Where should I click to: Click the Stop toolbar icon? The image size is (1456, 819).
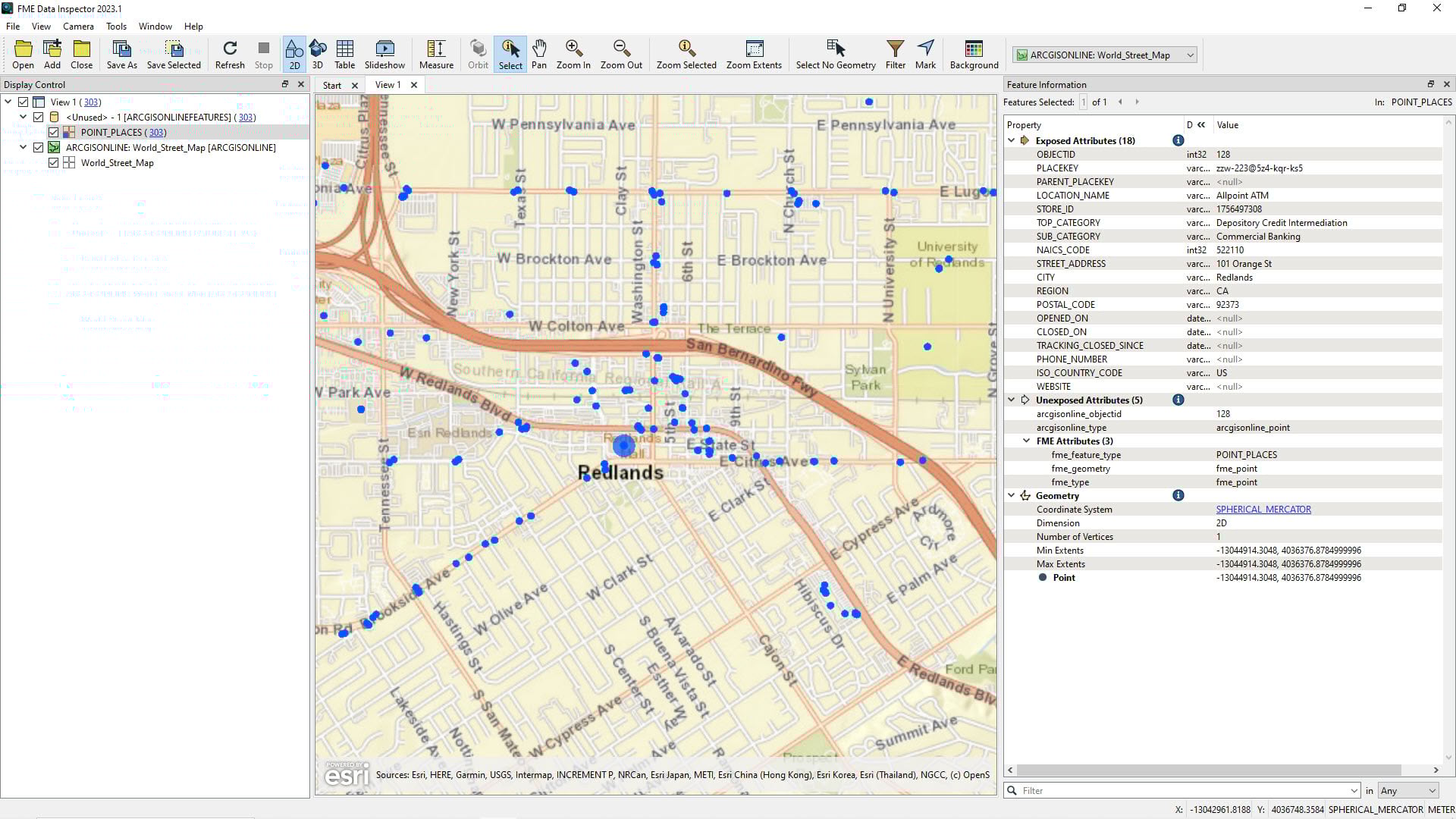[263, 55]
